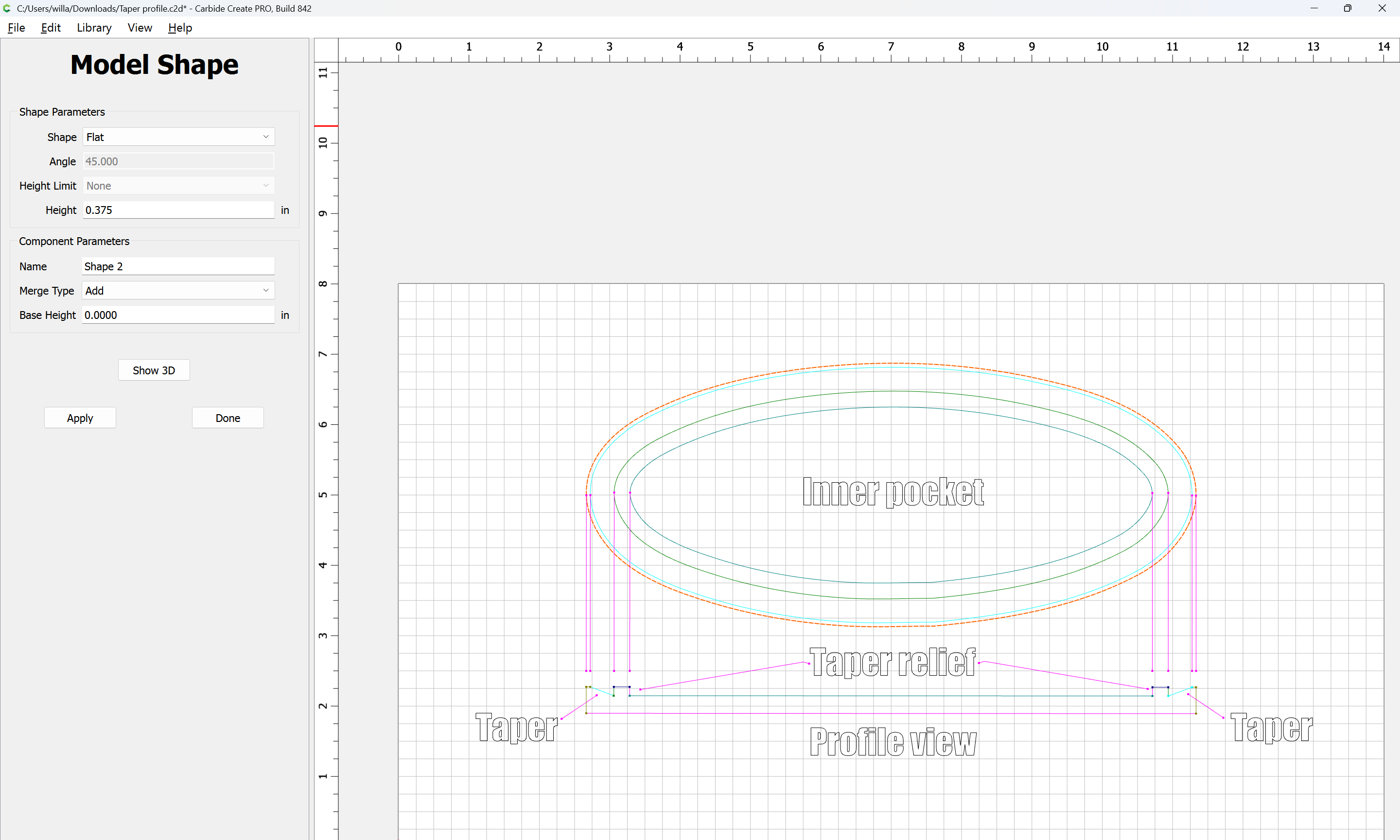Close the Carbide Create window
The height and width of the screenshot is (840, 1400).
click(x=1382, y=8)
